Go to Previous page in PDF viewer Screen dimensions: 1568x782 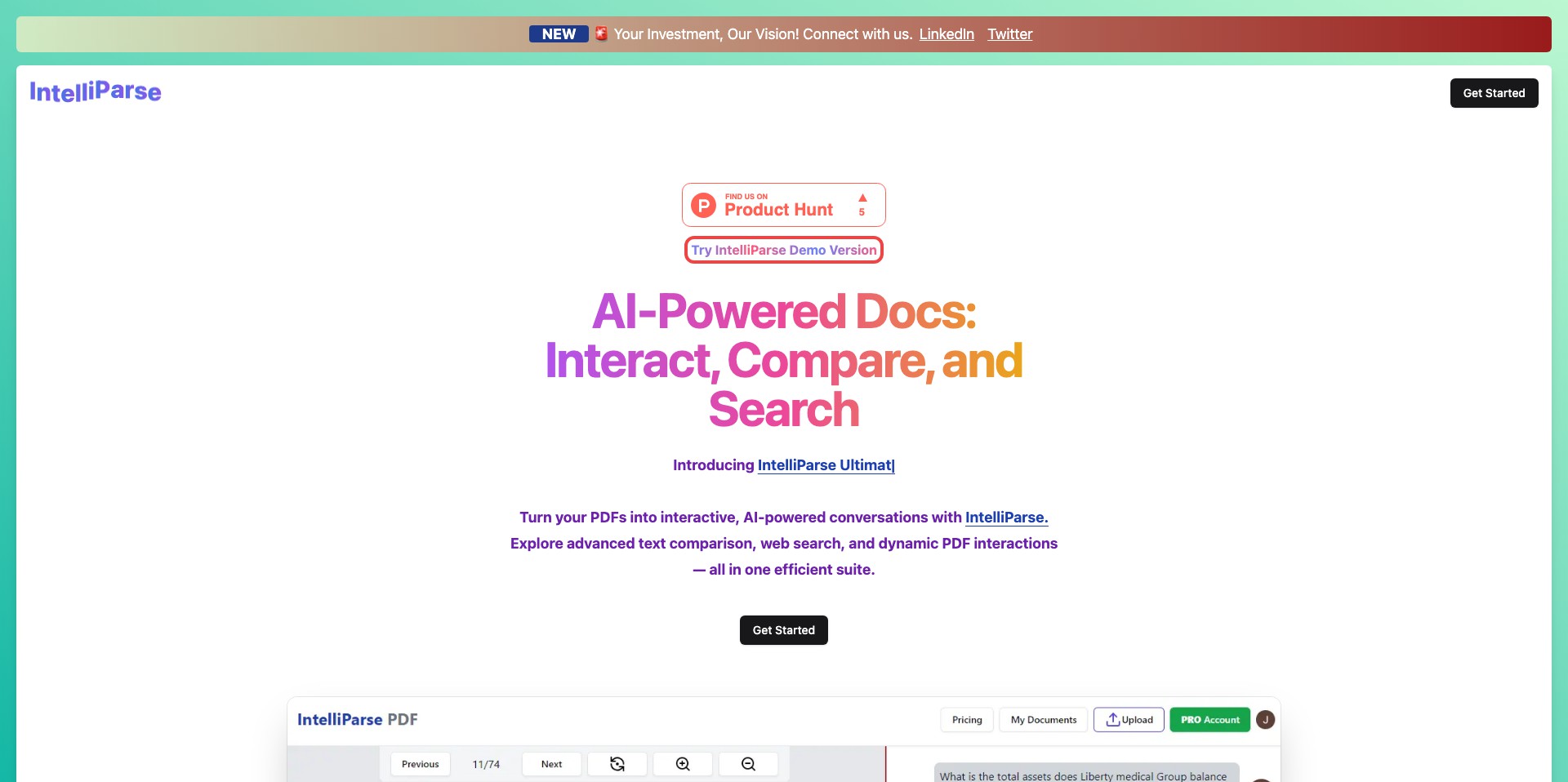click(x=421, y=764)
